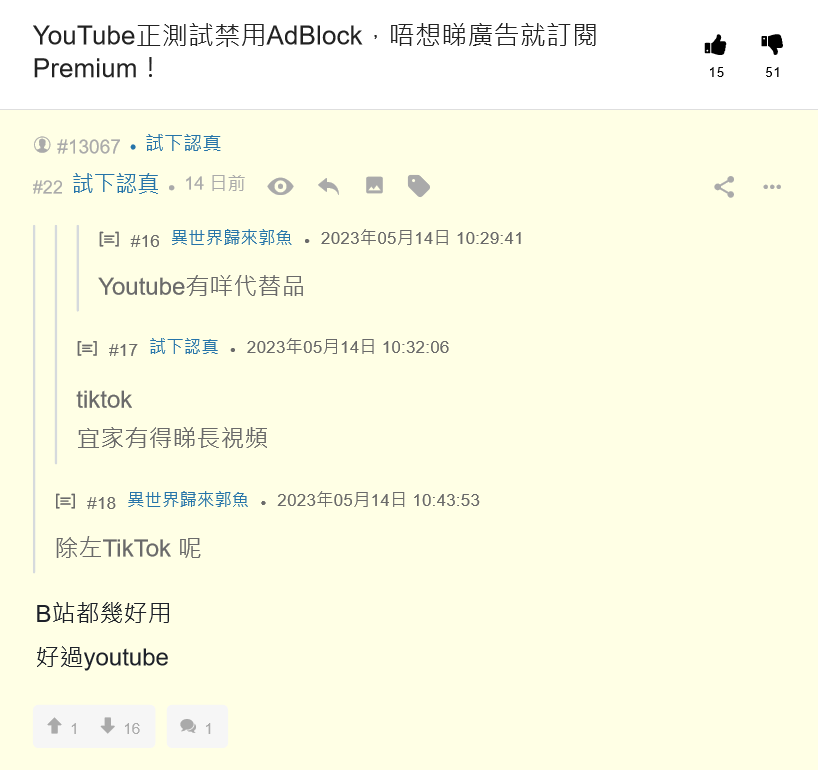Click the tag icon on post #22
Viewport: 818px width, 770px height.
418,186
